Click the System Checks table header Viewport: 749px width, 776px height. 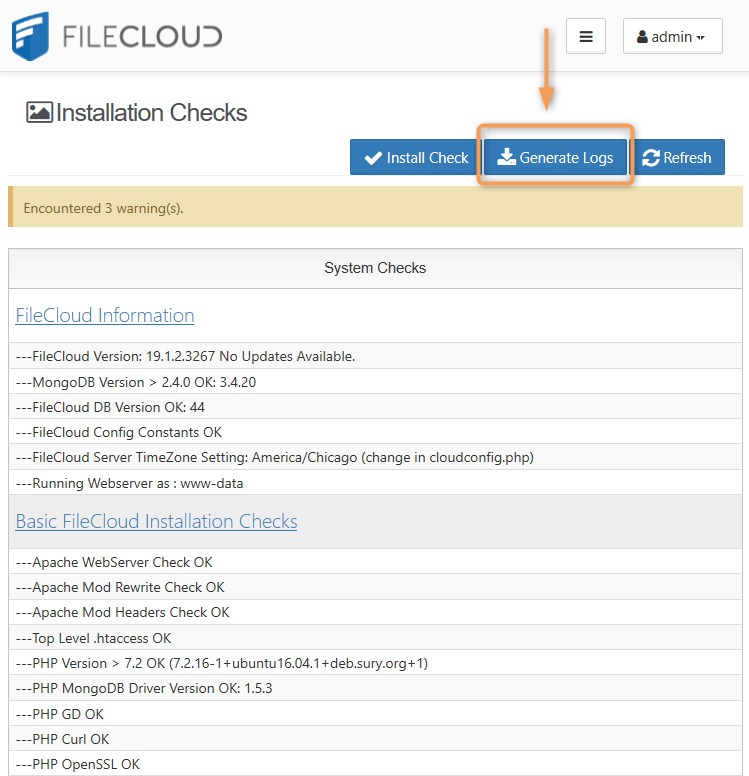[375, 268]
